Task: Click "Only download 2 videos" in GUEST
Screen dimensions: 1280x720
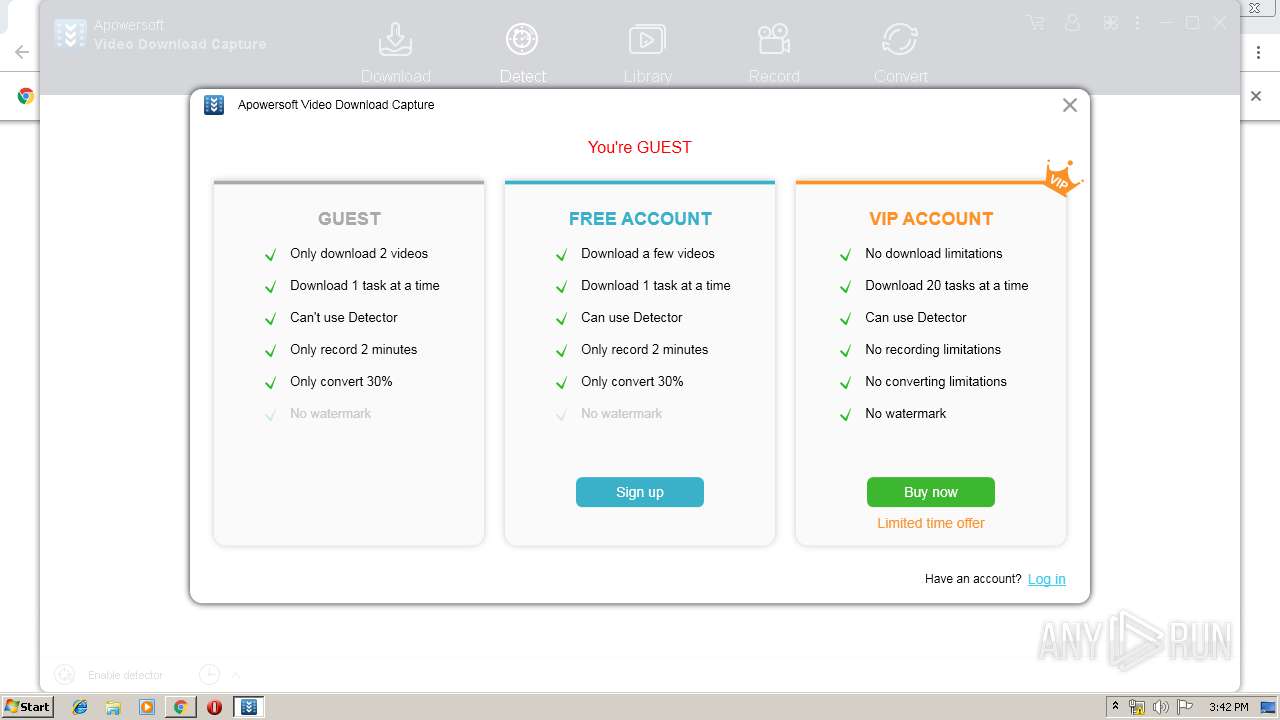Action: click(x=359, y=253)
